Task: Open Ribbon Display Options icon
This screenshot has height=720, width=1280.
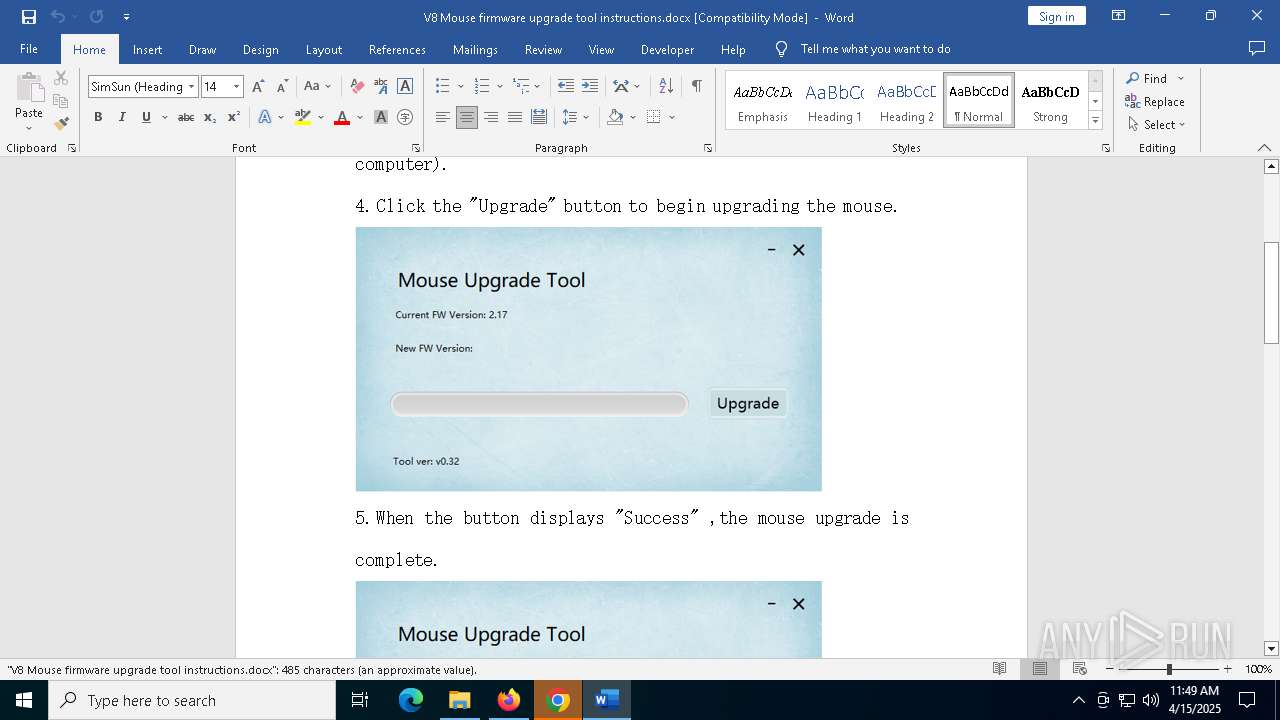Action: click(1119, 16)
